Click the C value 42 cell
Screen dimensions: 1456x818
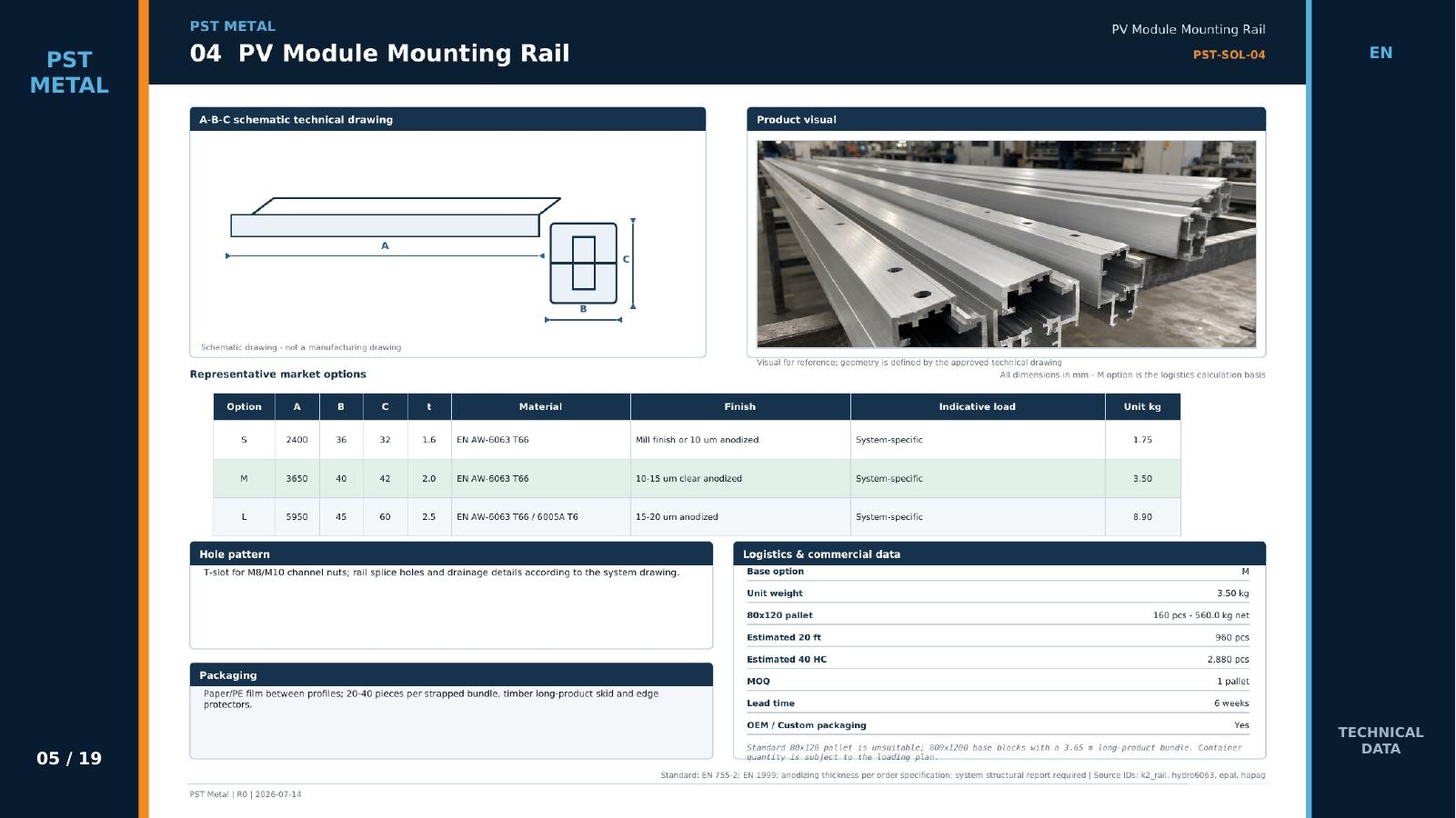coord(385,479)
